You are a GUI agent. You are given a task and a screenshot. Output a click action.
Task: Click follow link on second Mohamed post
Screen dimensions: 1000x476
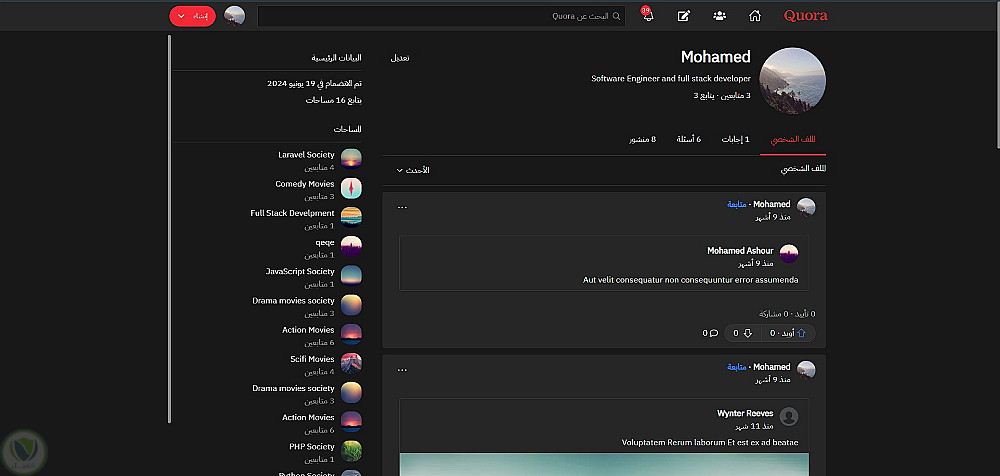click(737, 368)
